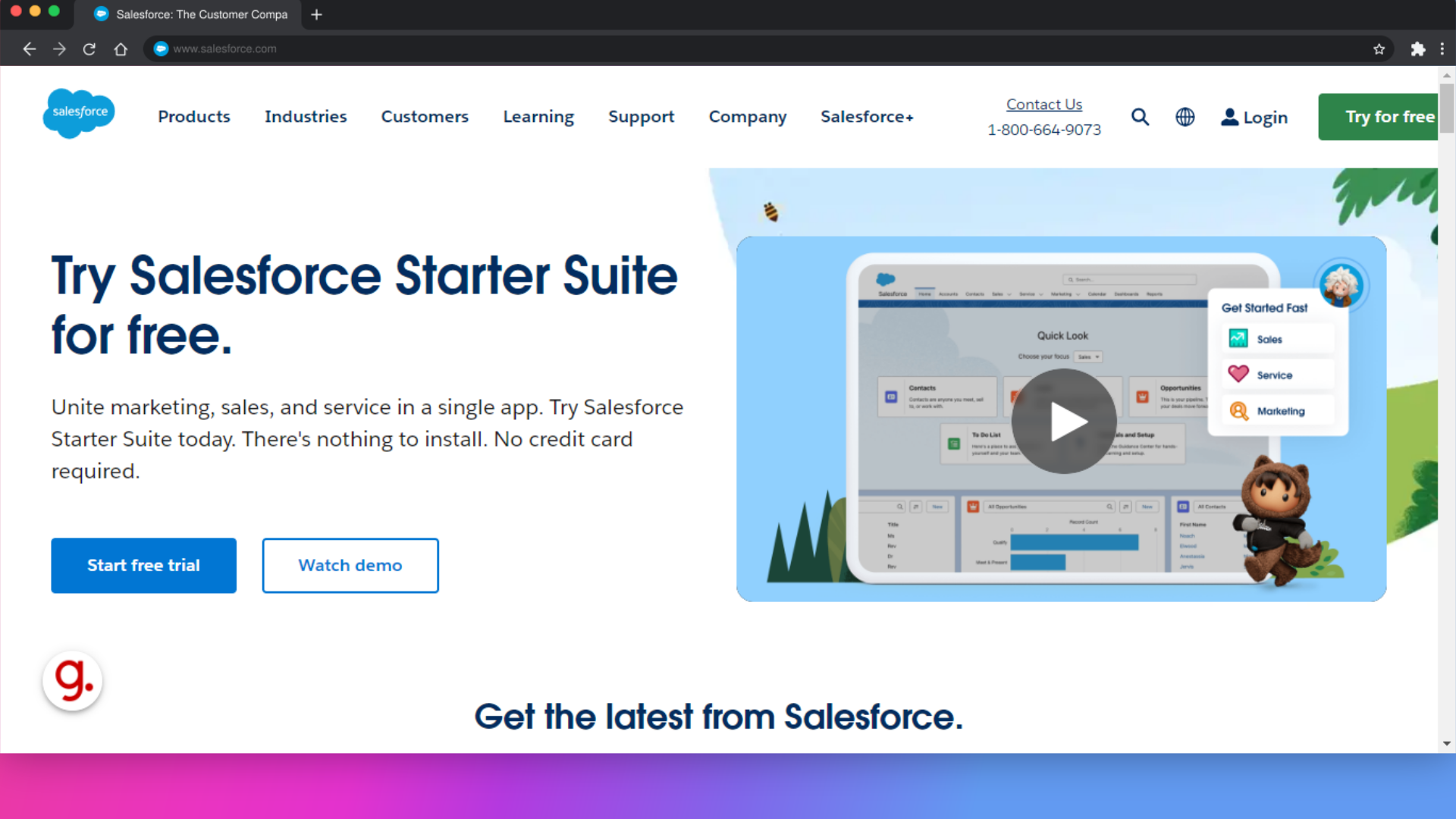This screenshot has height=819, width=1456.
Task: Expand the Industries navigation menu
Action: coord(306,117)
